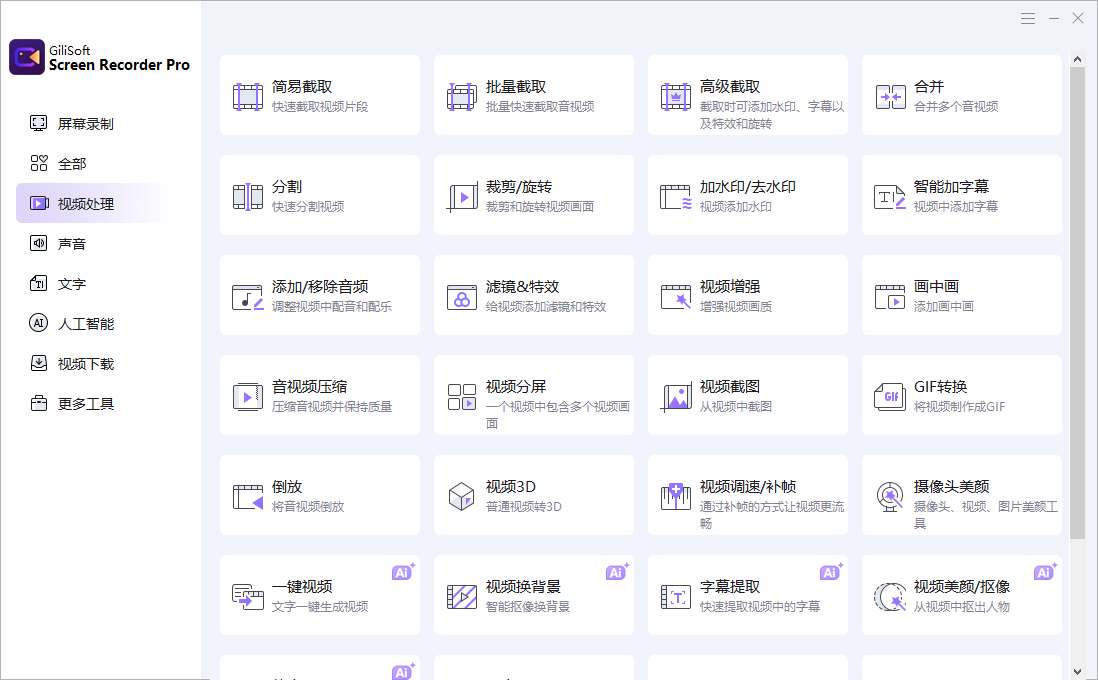
Task: Open the 画中画 picture-in-picture icon
Action: pos(890,297)
